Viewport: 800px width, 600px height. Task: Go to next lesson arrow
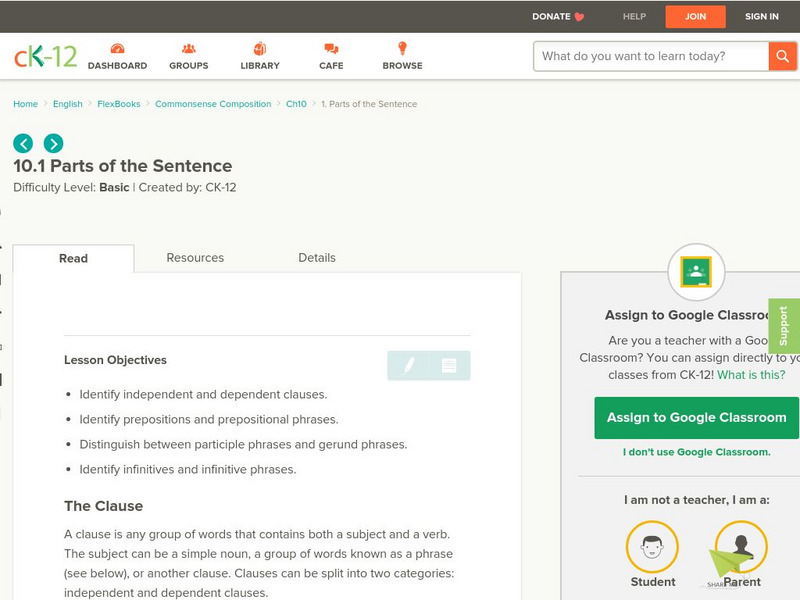(x=53, y=143)
